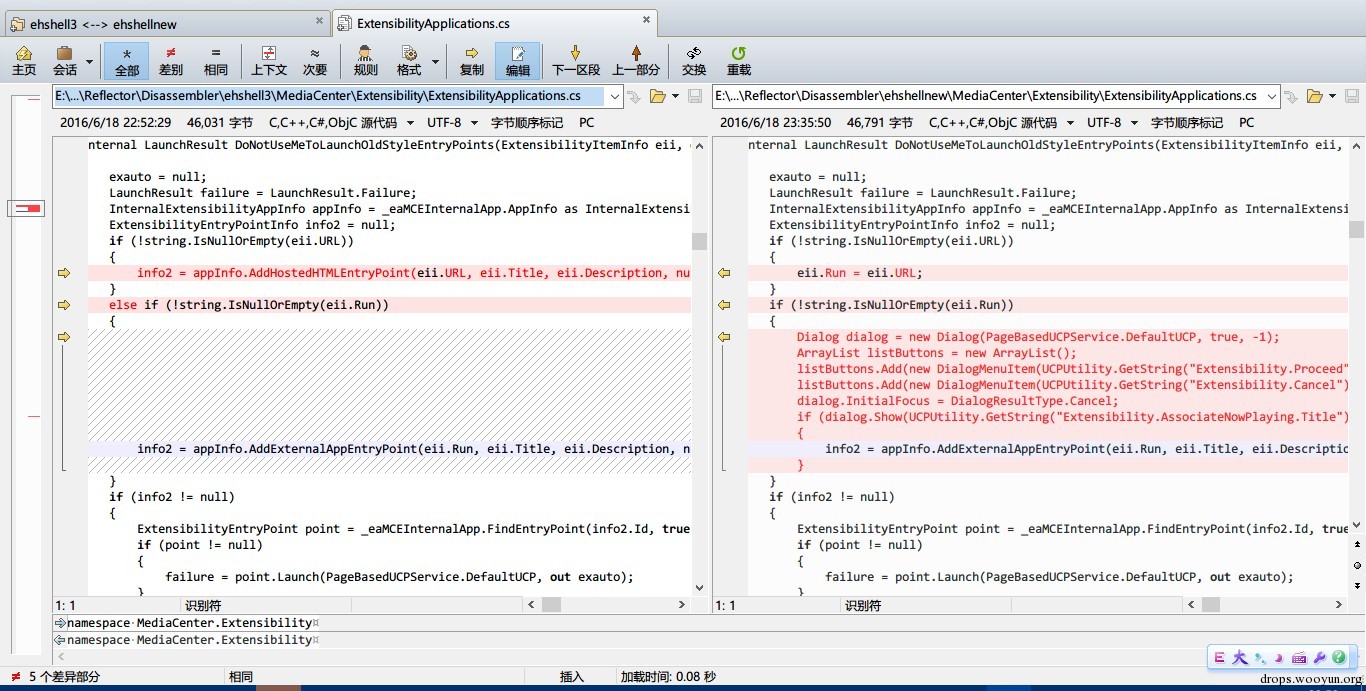Screen dimensions: 1366x691
Task: Click the 复制 (Copy) arrow icon
Action: click(471, 61)
